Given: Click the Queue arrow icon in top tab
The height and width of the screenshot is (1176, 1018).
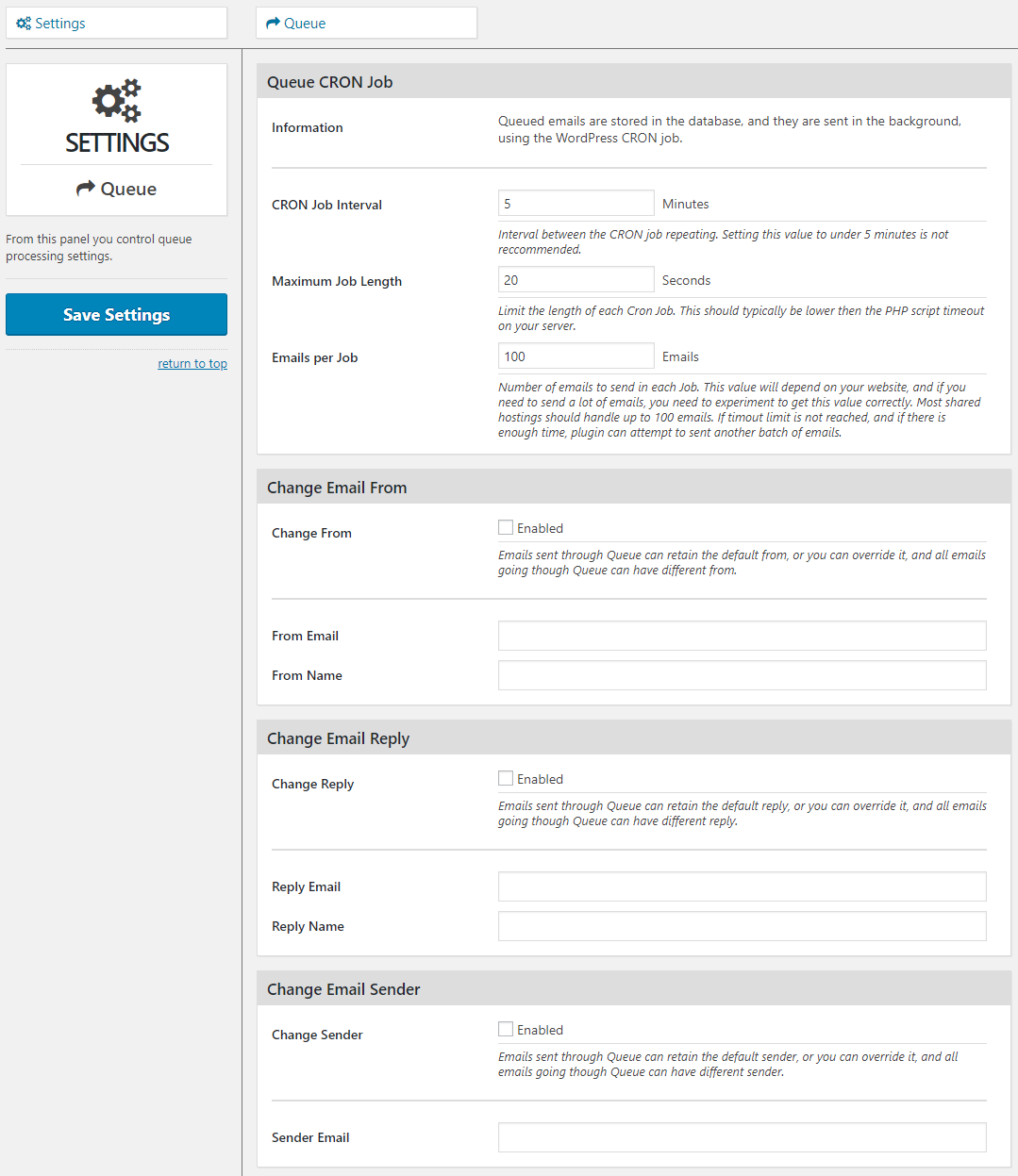Looking at the screenshot, I should coord(274,24).
